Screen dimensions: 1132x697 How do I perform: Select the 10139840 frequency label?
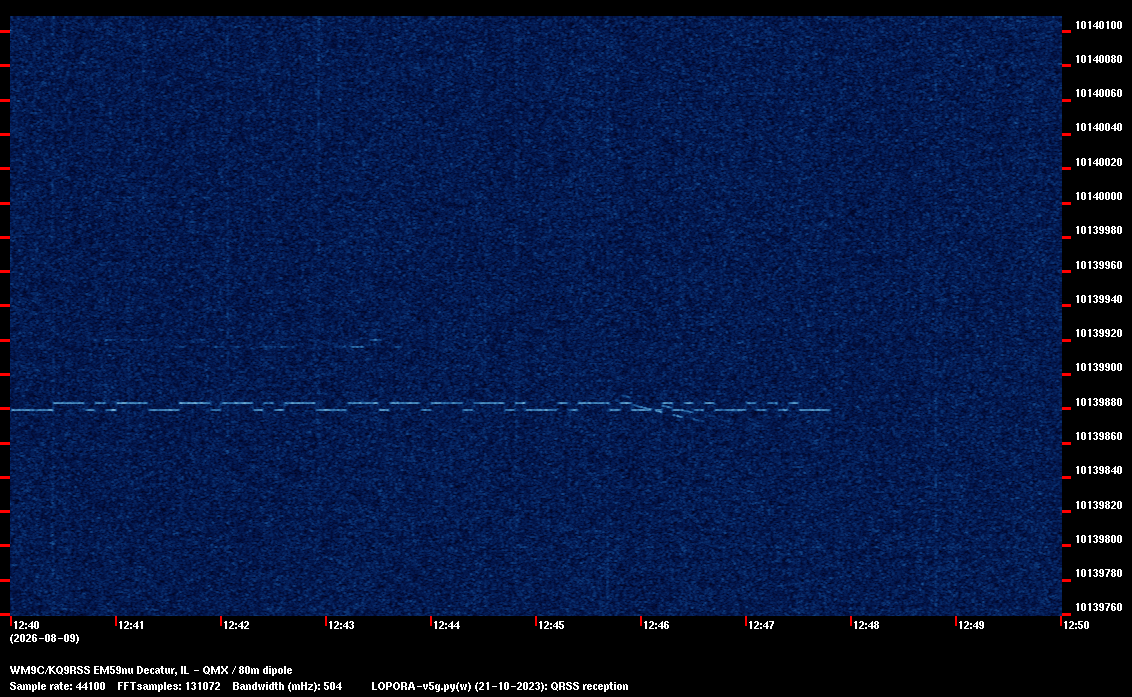(x=1099, y=470)
